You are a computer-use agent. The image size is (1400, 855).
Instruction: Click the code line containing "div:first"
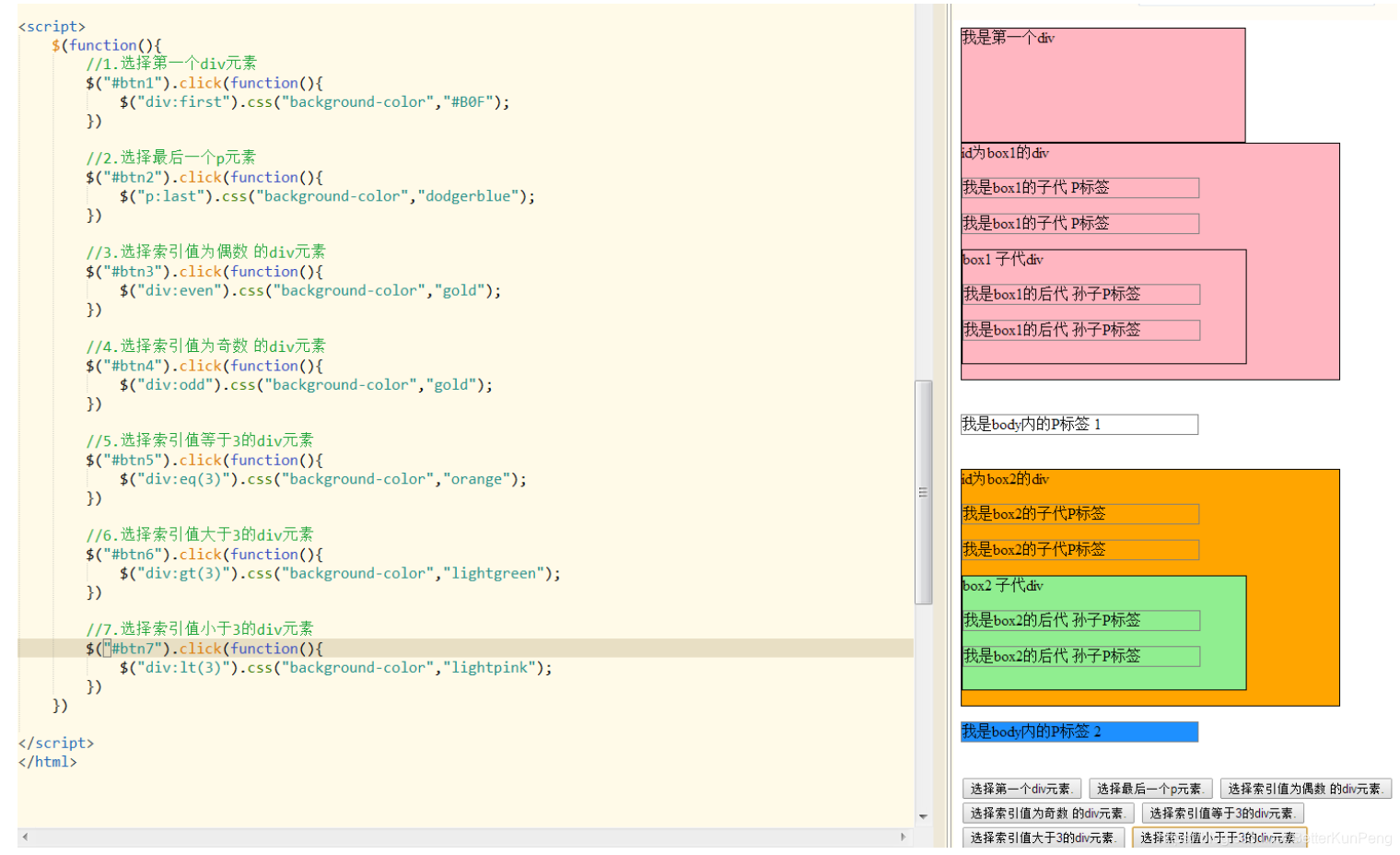[x=314, y=101]
